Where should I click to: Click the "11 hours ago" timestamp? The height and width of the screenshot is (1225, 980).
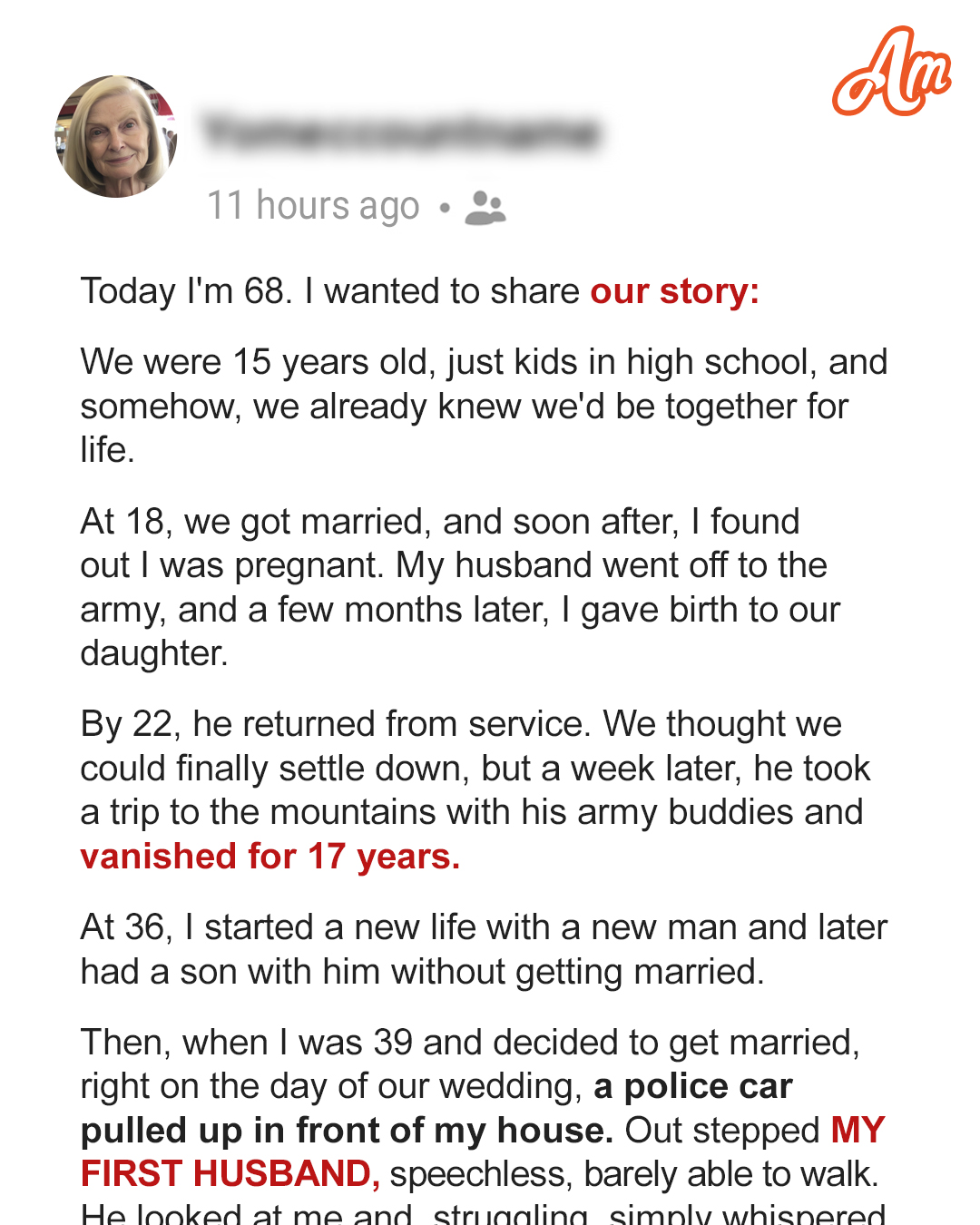click(x=313, y=206)
